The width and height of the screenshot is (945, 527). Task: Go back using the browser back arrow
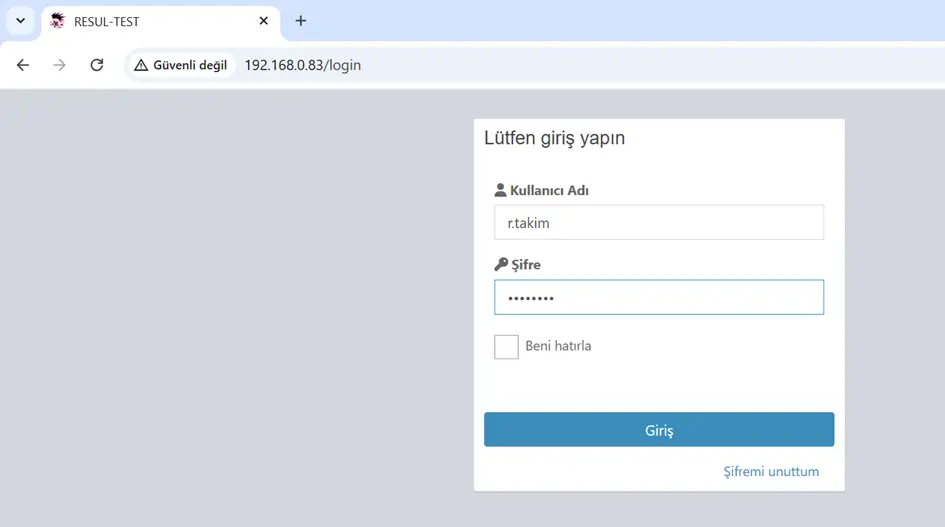point(23,65)
